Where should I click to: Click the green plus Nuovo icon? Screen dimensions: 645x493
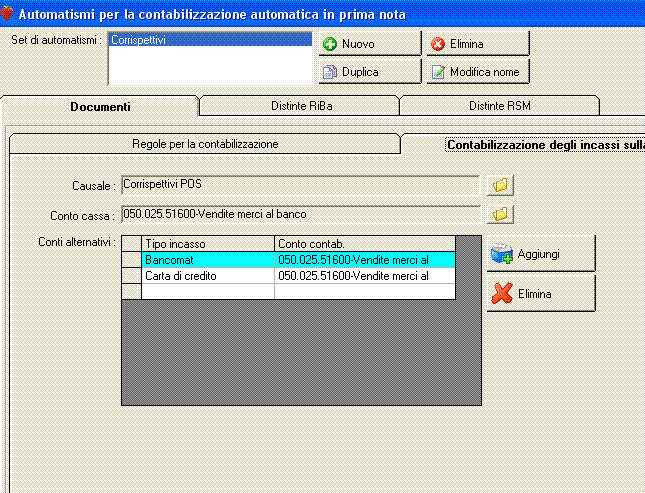tap(329, 44)
